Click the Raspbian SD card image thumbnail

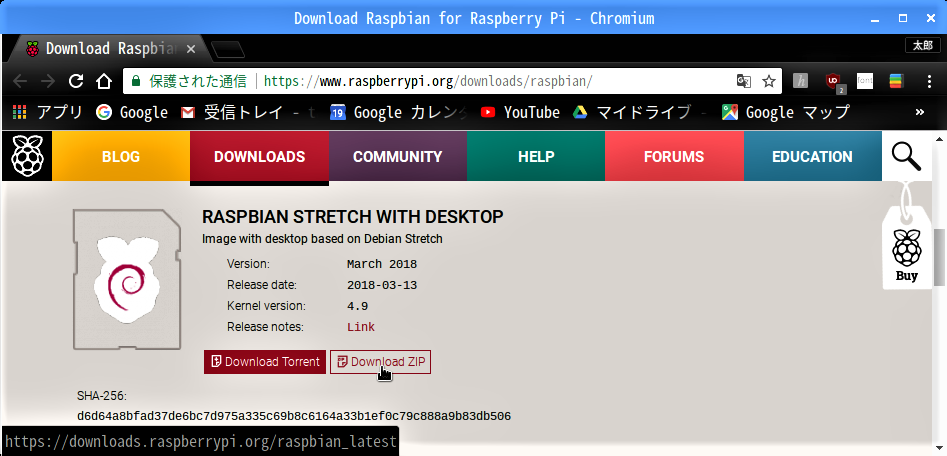click(127, 279)
